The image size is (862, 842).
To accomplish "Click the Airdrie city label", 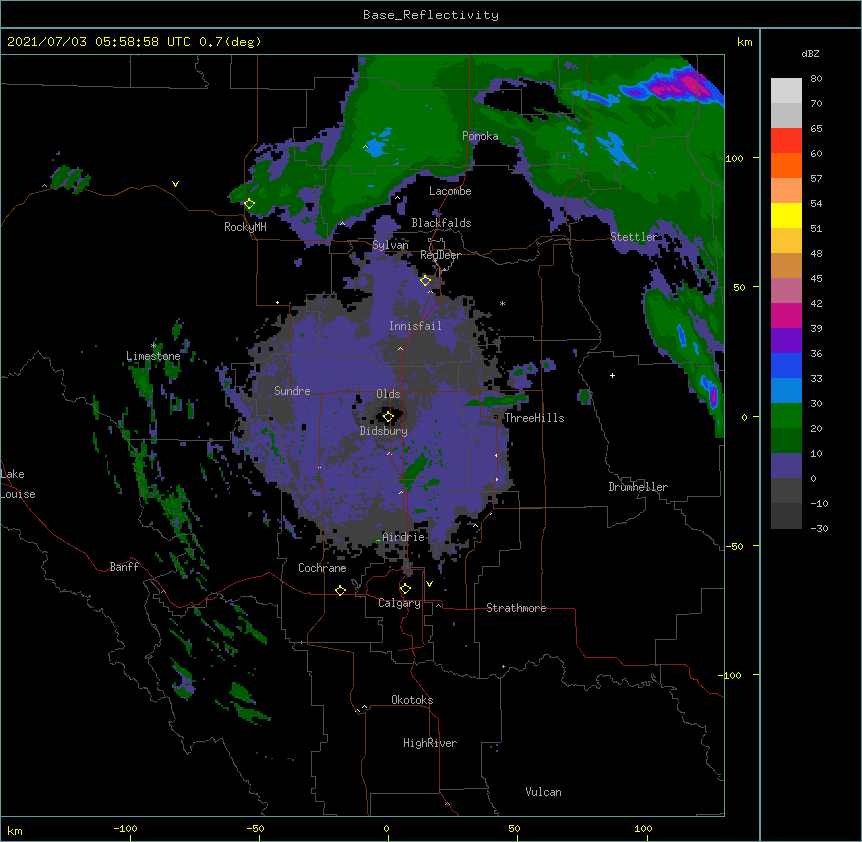I will (x=403, y=537).
